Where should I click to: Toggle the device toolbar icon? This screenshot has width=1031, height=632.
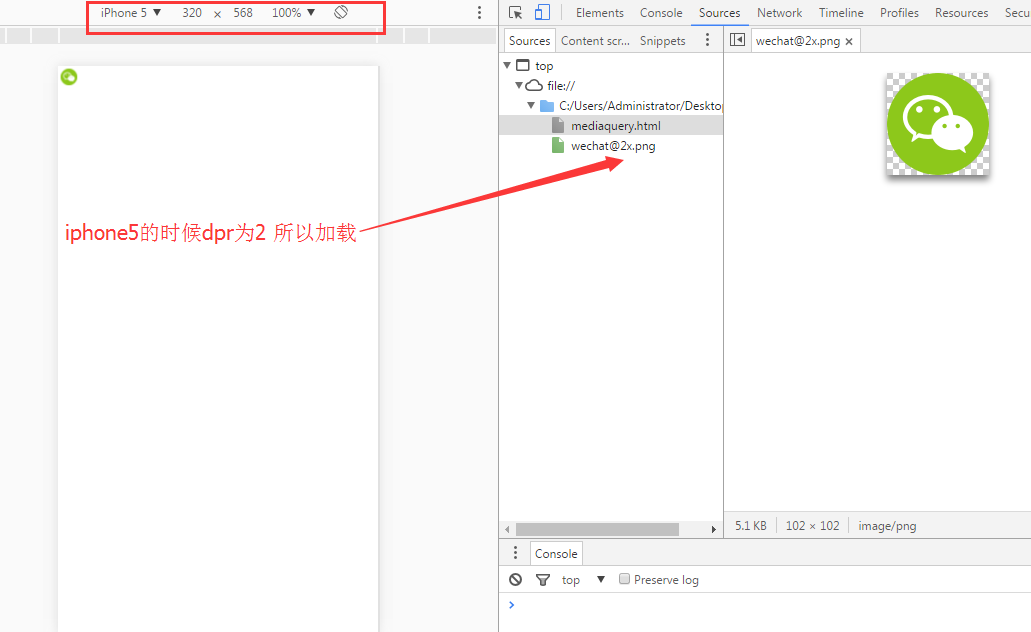click(x=542, y=12)
